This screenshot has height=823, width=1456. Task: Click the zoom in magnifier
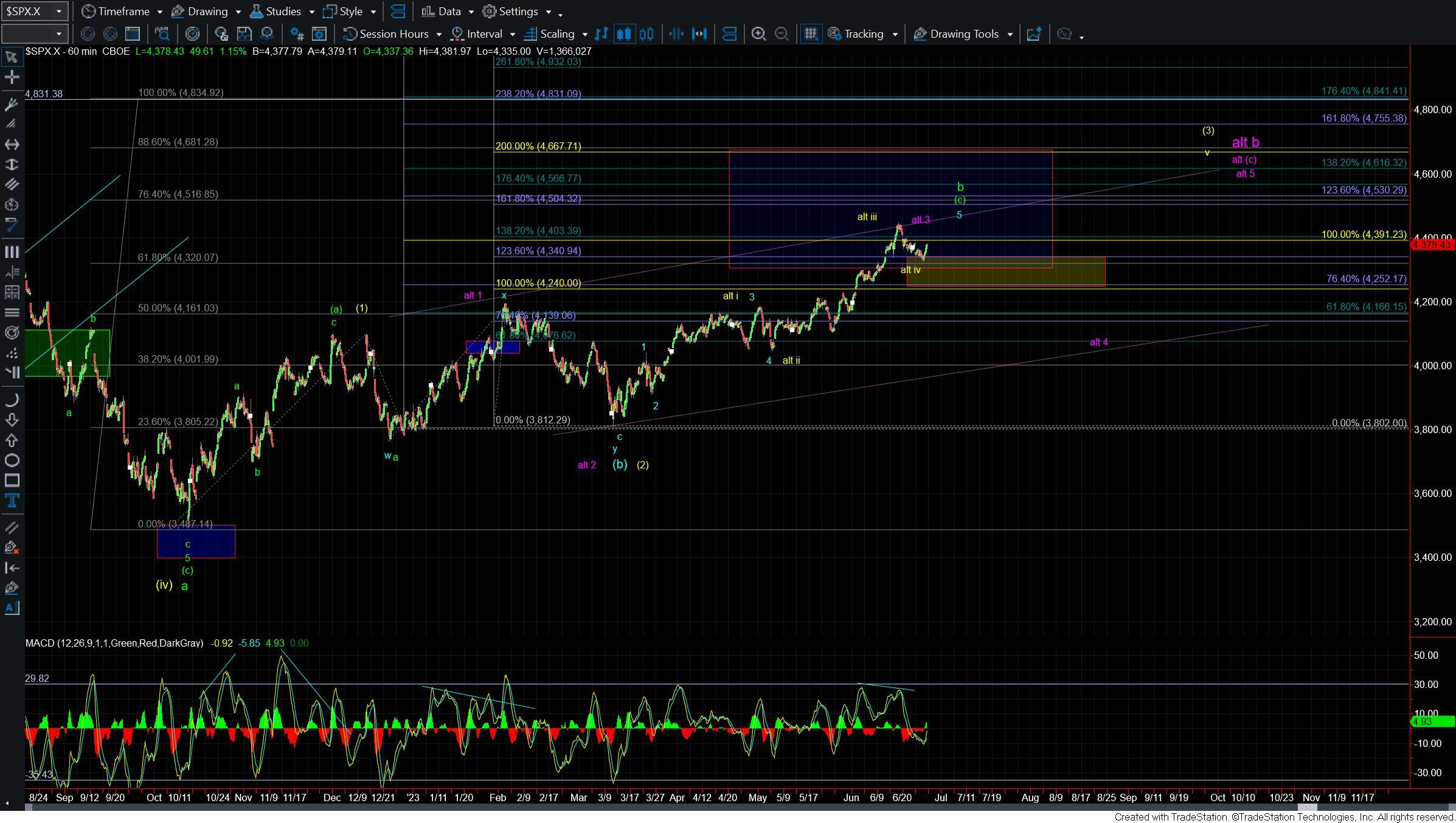[x=758, y=34]
